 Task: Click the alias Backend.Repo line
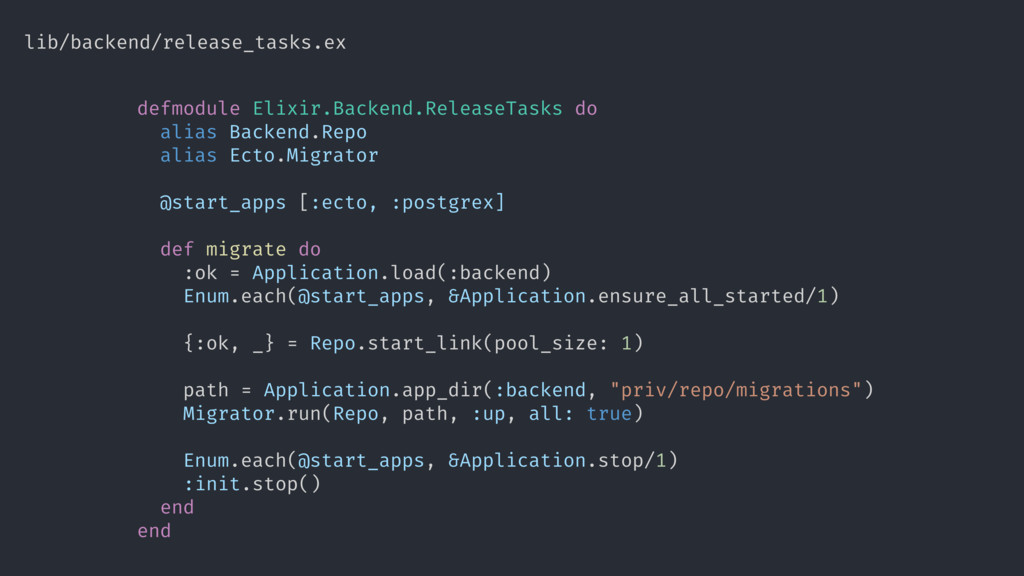(x=263, y=133)
